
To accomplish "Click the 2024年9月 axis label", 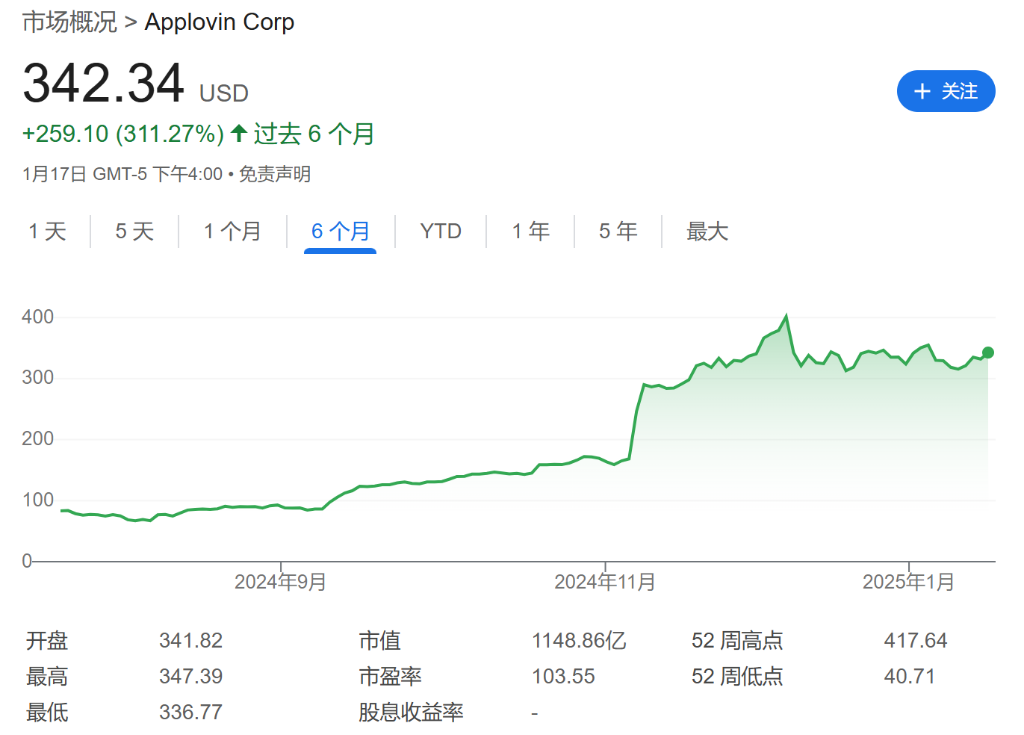I will (280, 581).
